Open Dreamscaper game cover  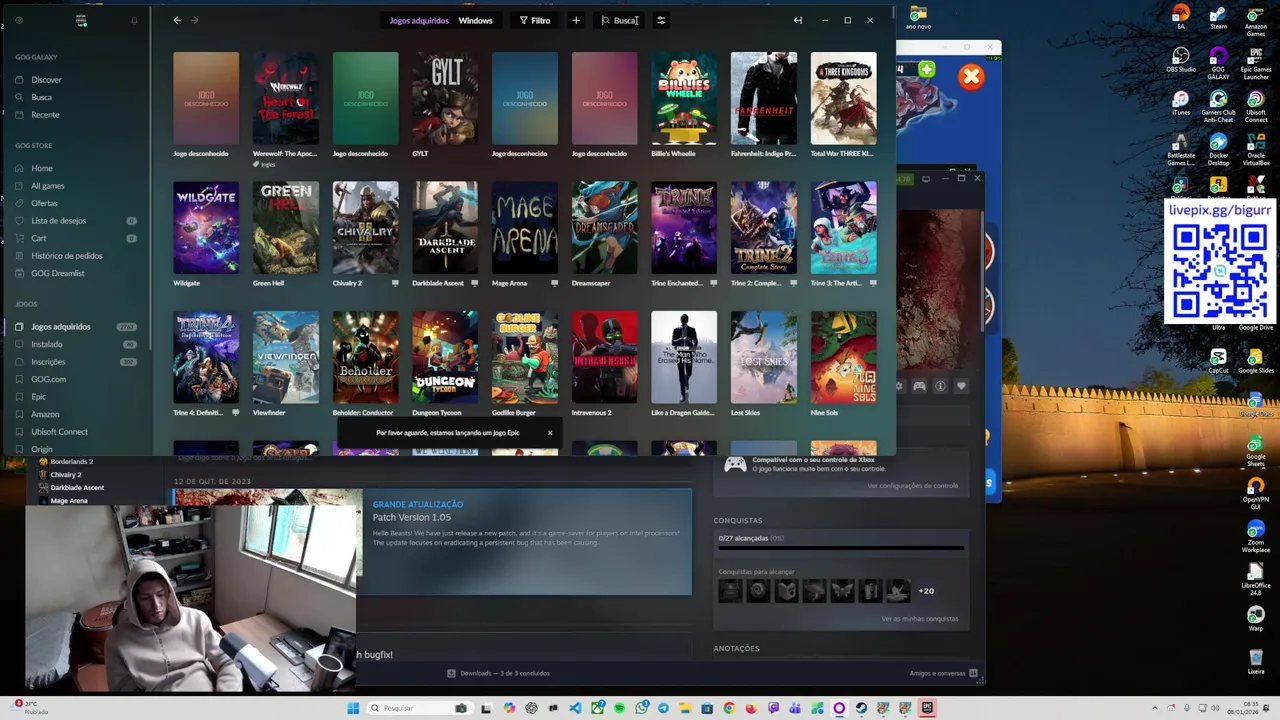point(605,228)
